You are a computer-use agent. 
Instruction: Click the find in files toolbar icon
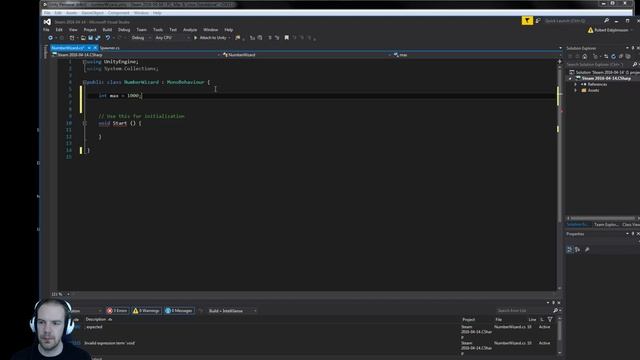point(238,38)
